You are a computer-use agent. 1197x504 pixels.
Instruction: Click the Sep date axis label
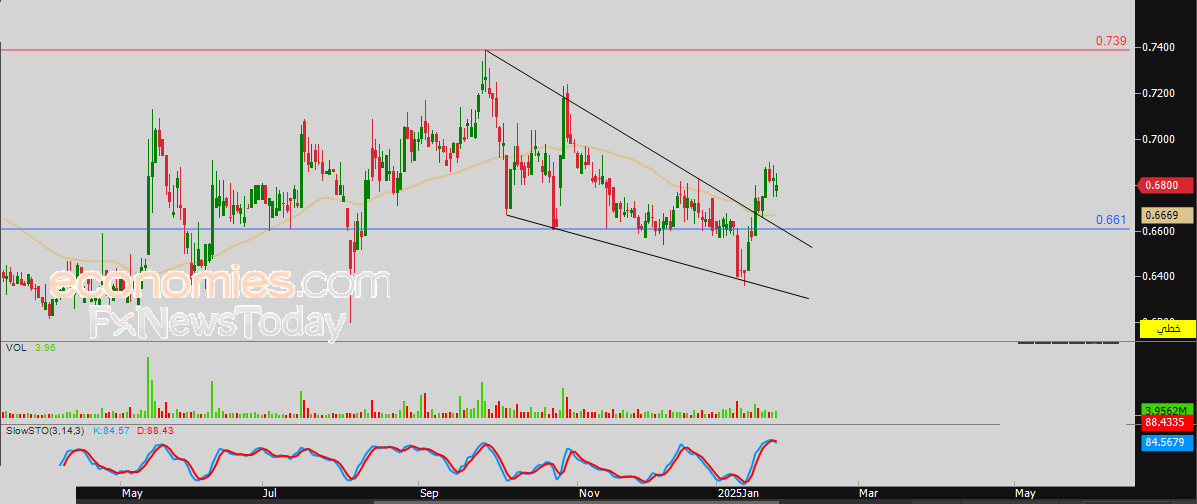point(429,493)
